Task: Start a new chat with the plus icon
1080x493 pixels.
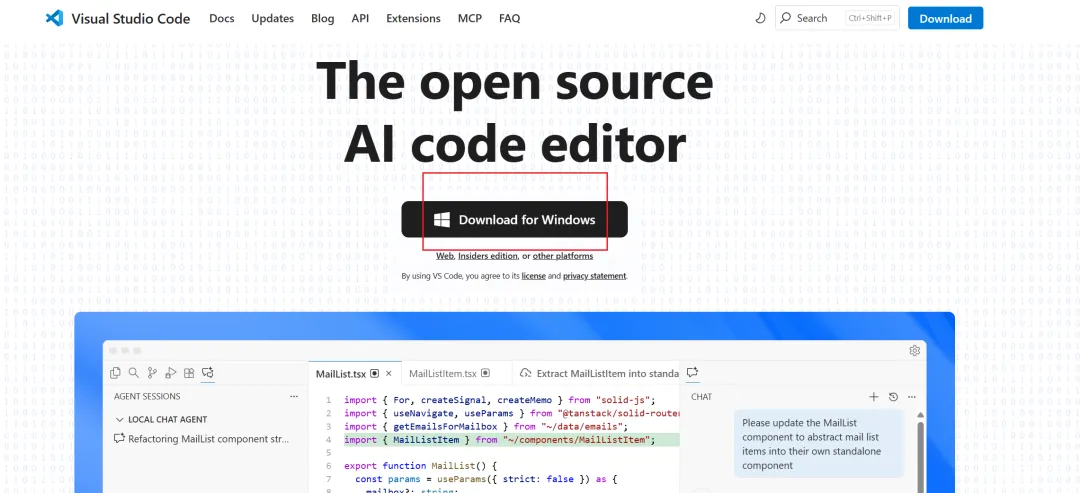Action: tap(873, 397)
